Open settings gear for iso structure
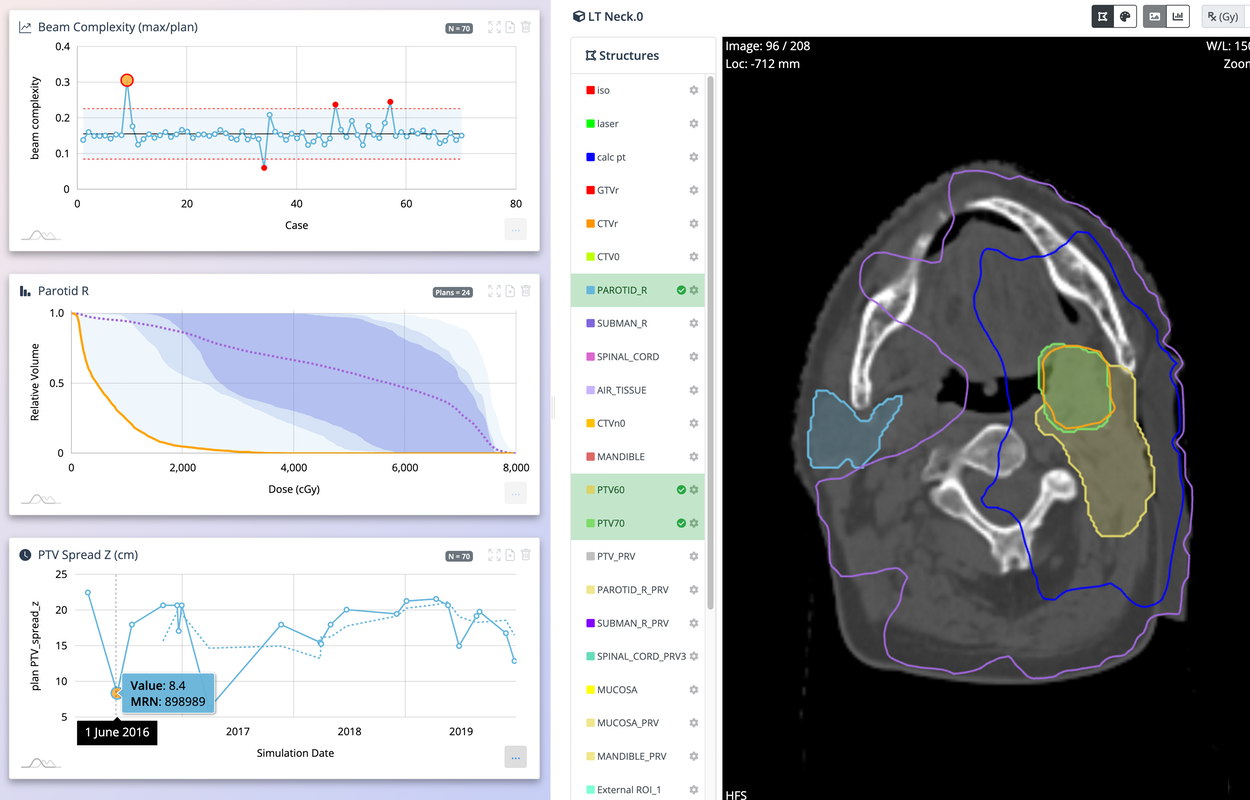Viewport: 1250px width, 800px height. coord(694,91)
